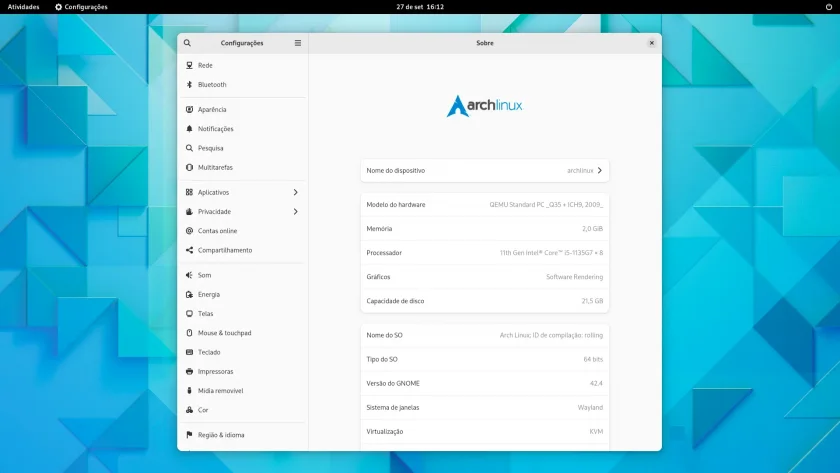This screenshot has width=840, height=473.
Task: Click the Bluetooth icon in sidebar
Action: click(x=189, y=85)
